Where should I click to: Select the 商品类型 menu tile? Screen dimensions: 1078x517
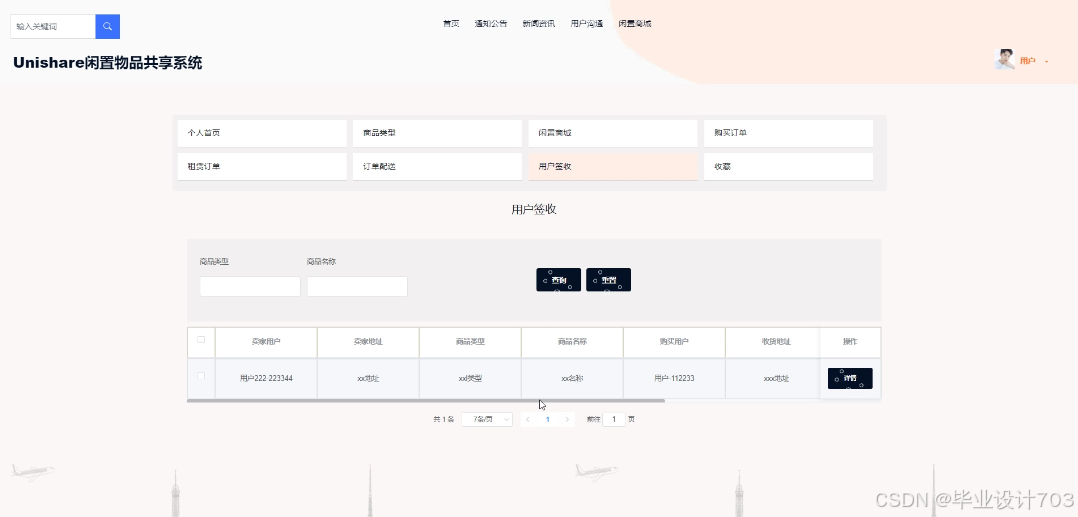click(x=437, y=133)
